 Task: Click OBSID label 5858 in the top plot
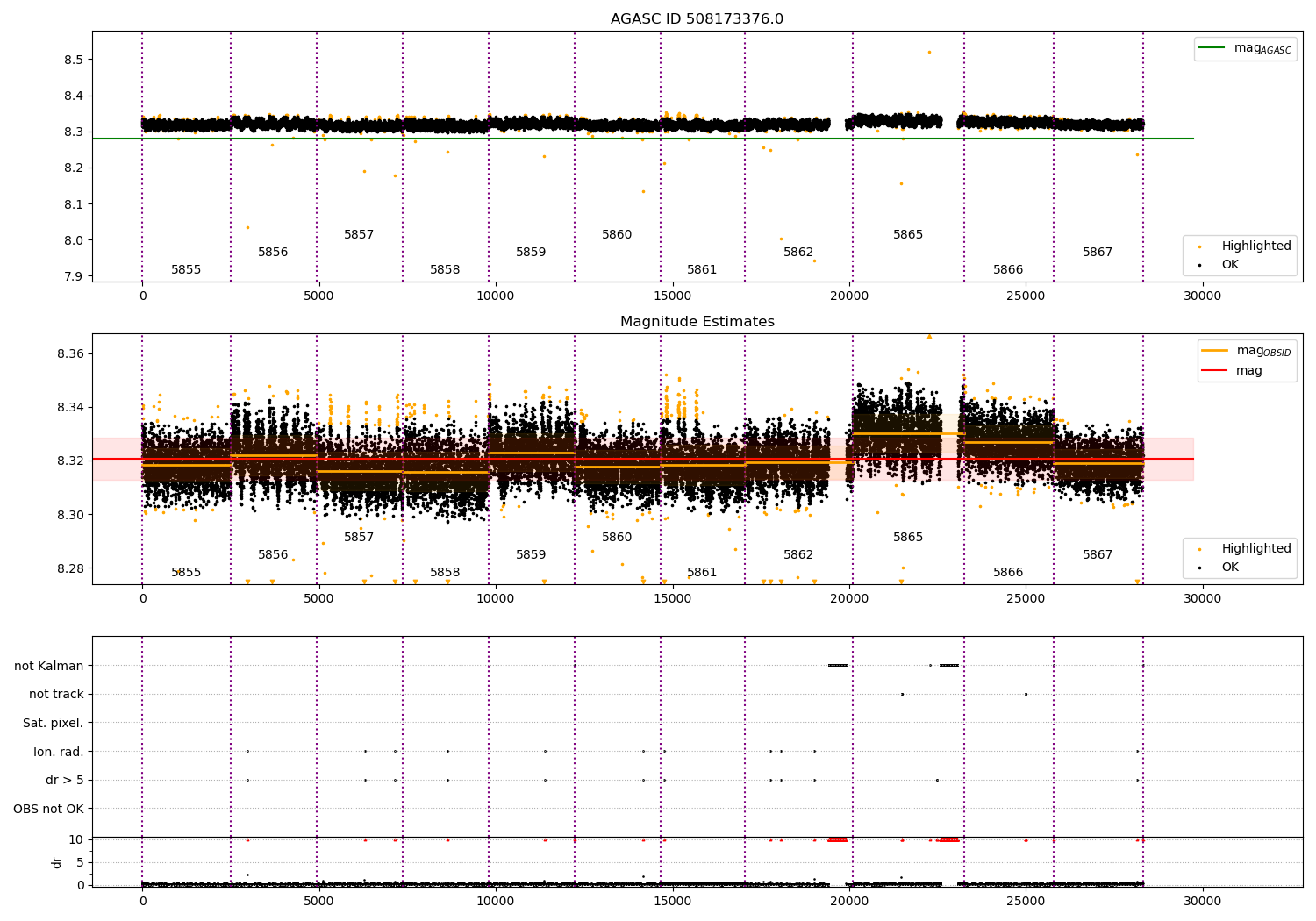(x=445, y=270)
